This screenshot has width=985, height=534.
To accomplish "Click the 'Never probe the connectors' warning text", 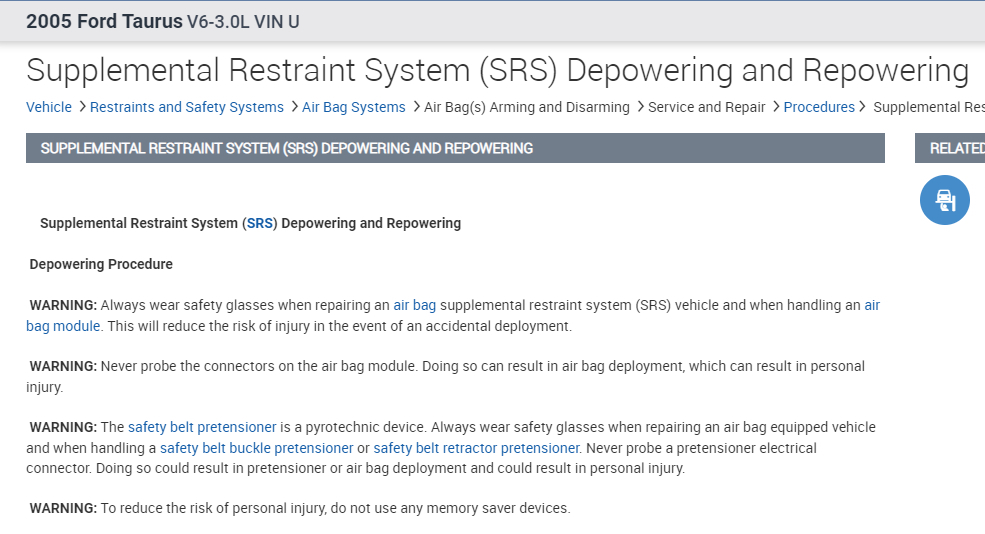I will pyautogui.click(x=445, y=376).
